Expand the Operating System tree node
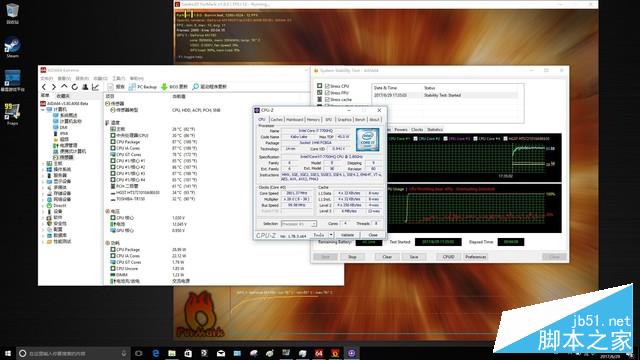The height and width of the screenshot is (360, 640). pos(43,169)
